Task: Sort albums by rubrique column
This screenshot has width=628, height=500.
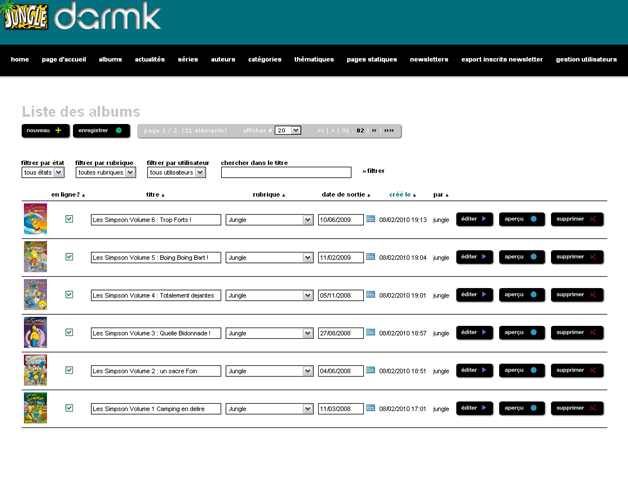Action: 269,195
